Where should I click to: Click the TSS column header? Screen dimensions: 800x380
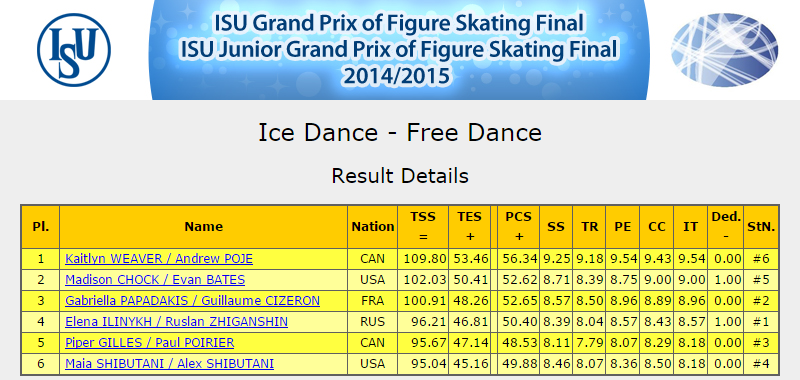[x=423, y=226]
